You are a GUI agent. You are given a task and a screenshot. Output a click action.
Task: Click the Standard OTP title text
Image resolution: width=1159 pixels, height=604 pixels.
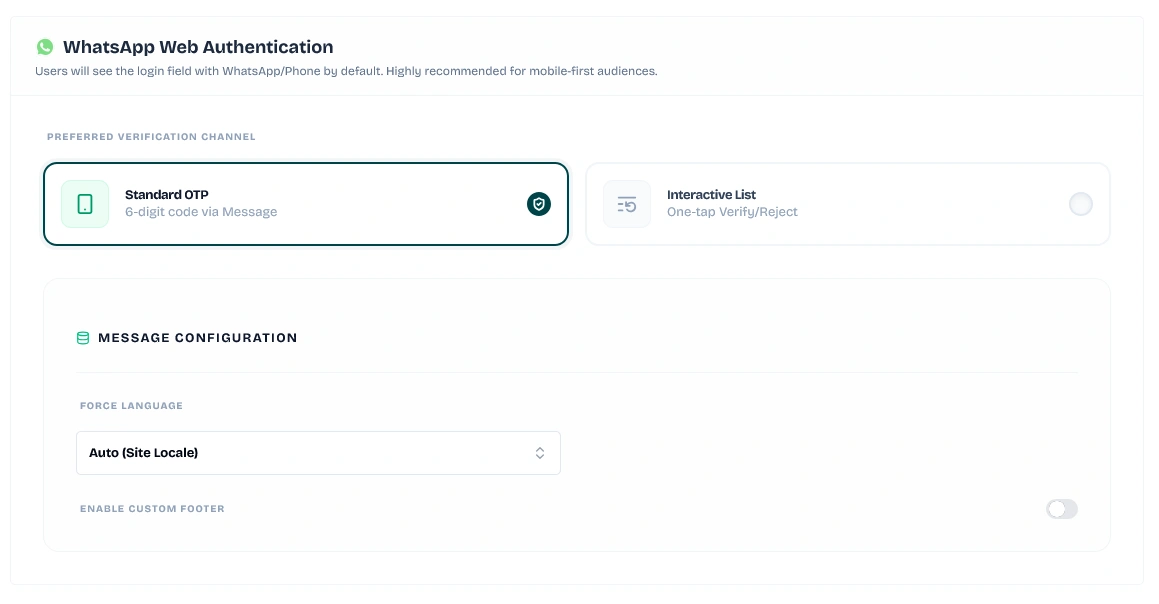(166, 194)
